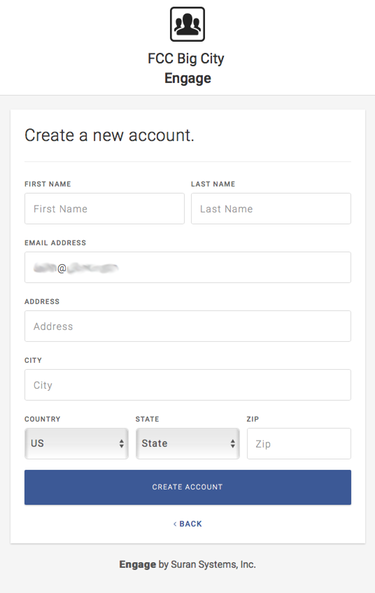Screen dimensions: 375x593
Task: Click the State dropdown arrow stepper icon
Action: tap(232, 444)
